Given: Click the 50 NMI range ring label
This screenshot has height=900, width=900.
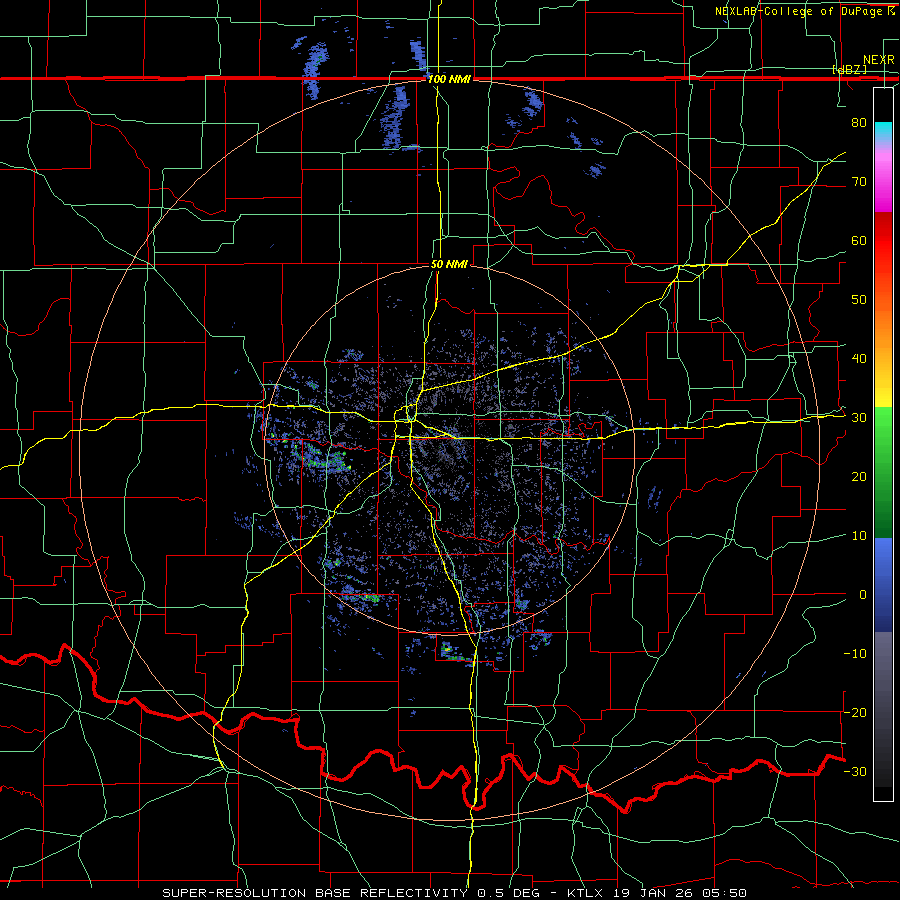Looking at the screenshot, I should 449,264.
